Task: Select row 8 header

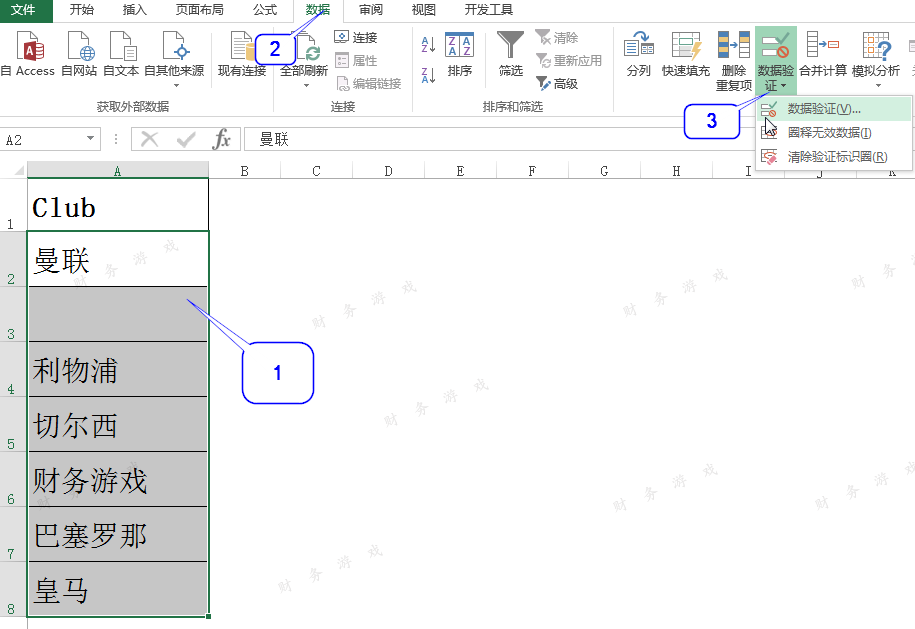Action: point(13,590)
